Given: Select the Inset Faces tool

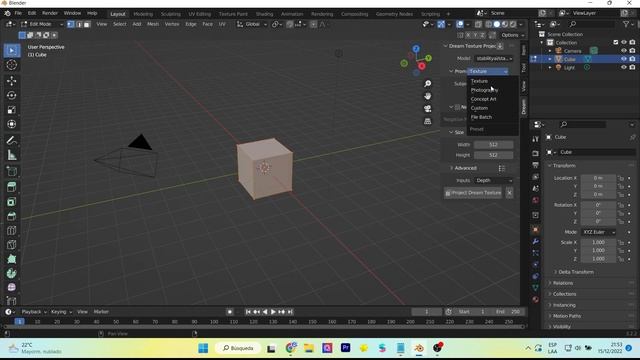Looking at the screenshot, I should pyautogui.click(x=11, y=202).
